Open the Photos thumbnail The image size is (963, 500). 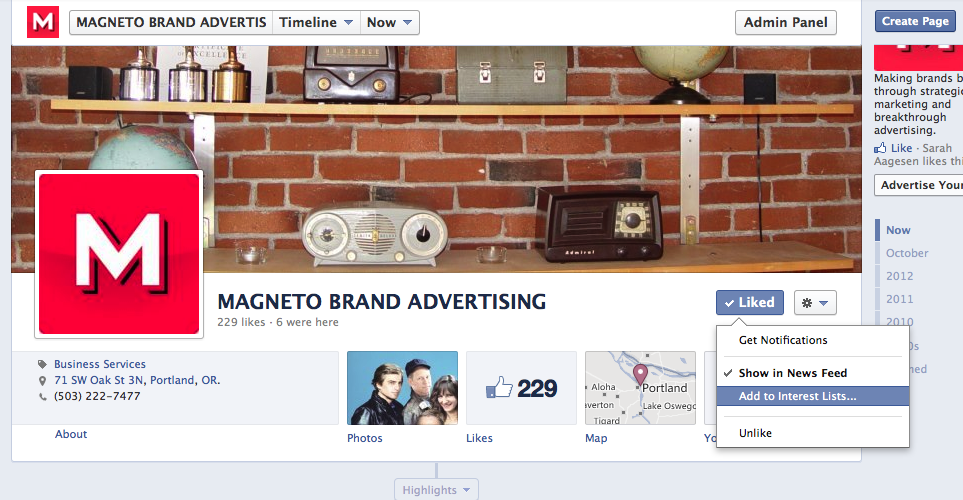[402, 388]
